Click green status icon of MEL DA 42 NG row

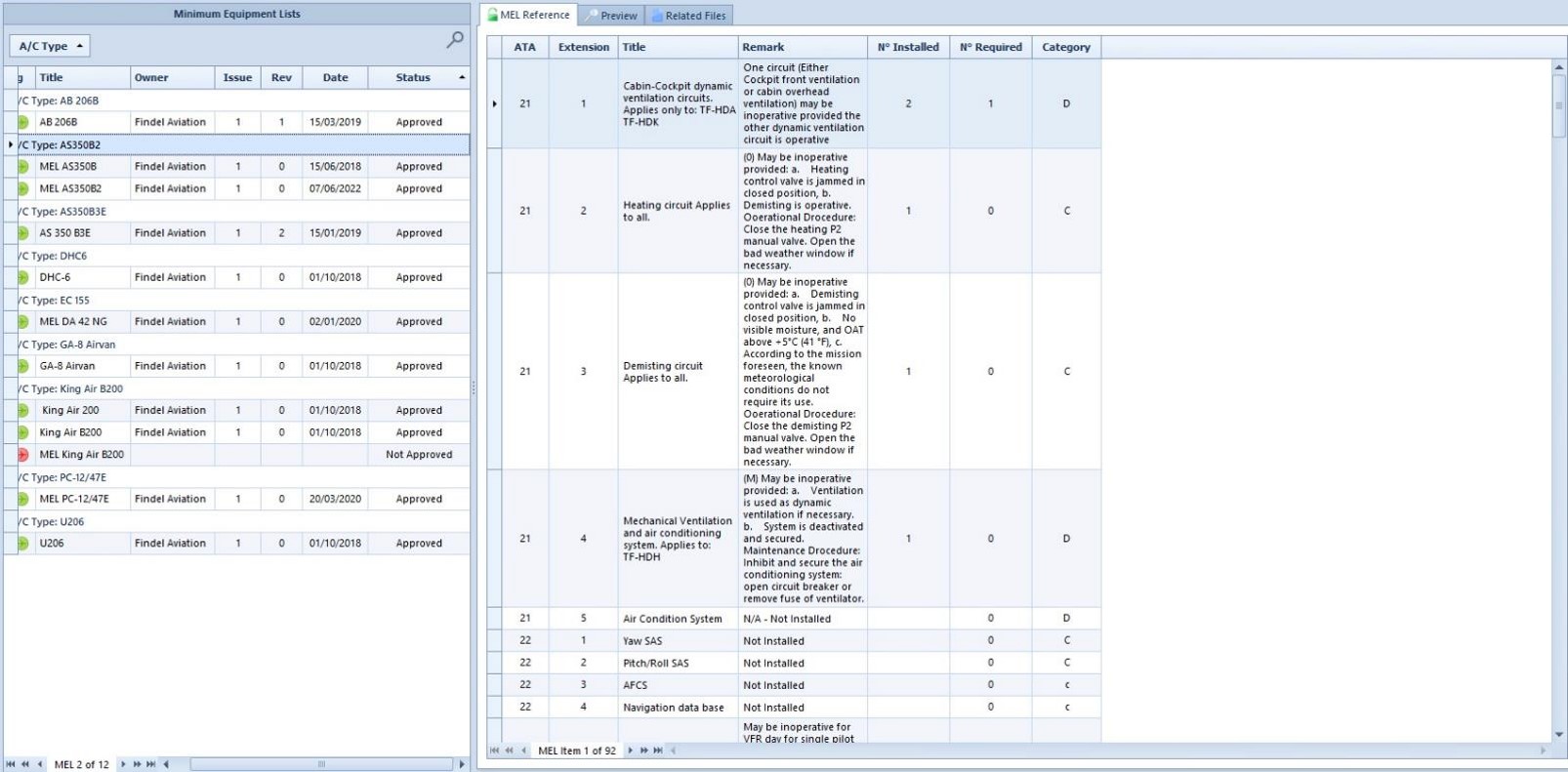22,321
